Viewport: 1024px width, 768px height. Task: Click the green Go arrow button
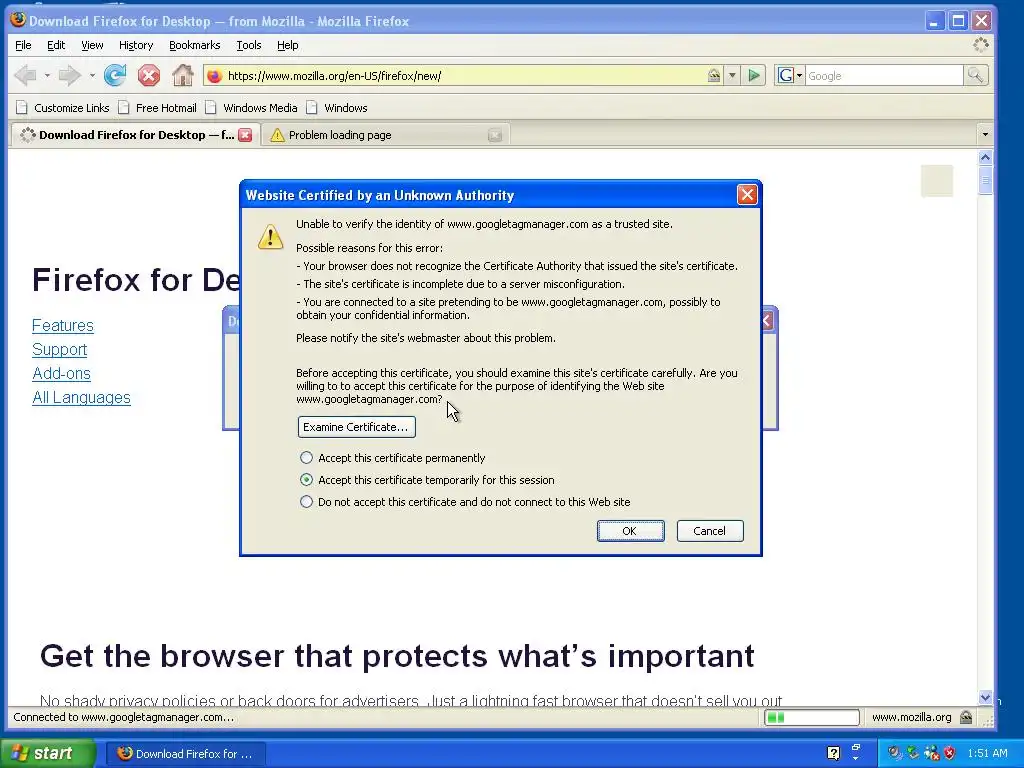[754, 76]
